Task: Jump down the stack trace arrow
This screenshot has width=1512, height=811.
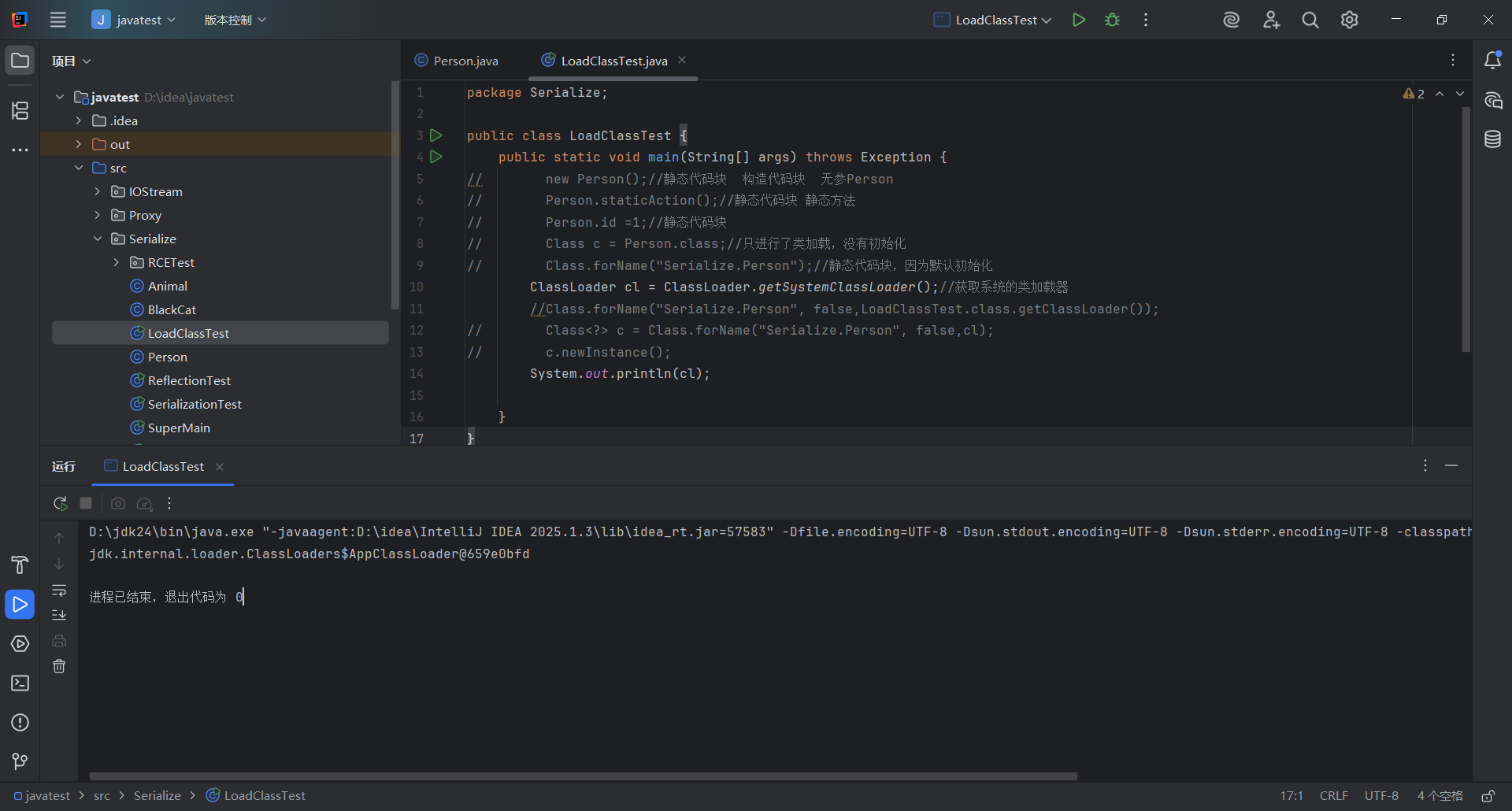Action: 59,564
